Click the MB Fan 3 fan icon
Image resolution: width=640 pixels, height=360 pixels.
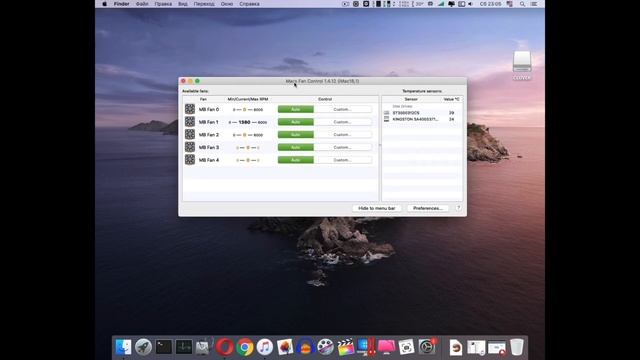click(x=190, y=147)
